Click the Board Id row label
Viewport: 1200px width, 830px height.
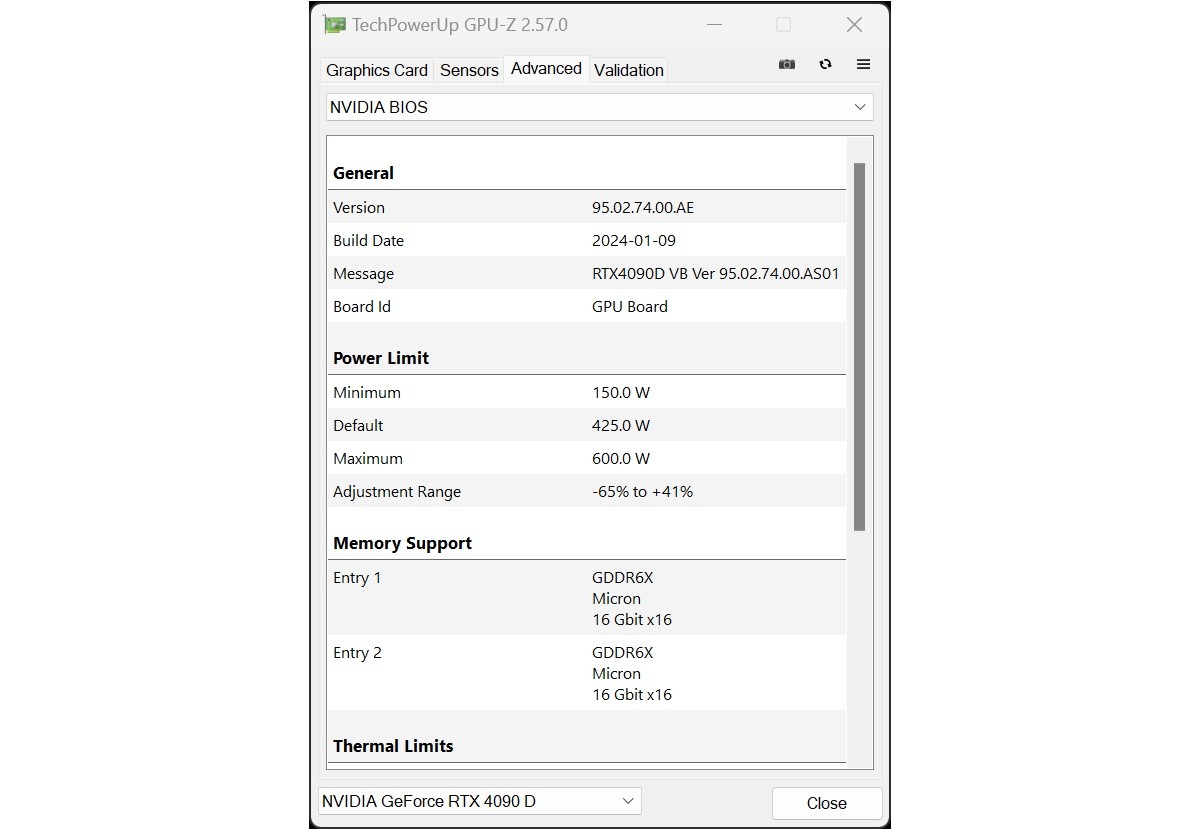coord(362,307)
